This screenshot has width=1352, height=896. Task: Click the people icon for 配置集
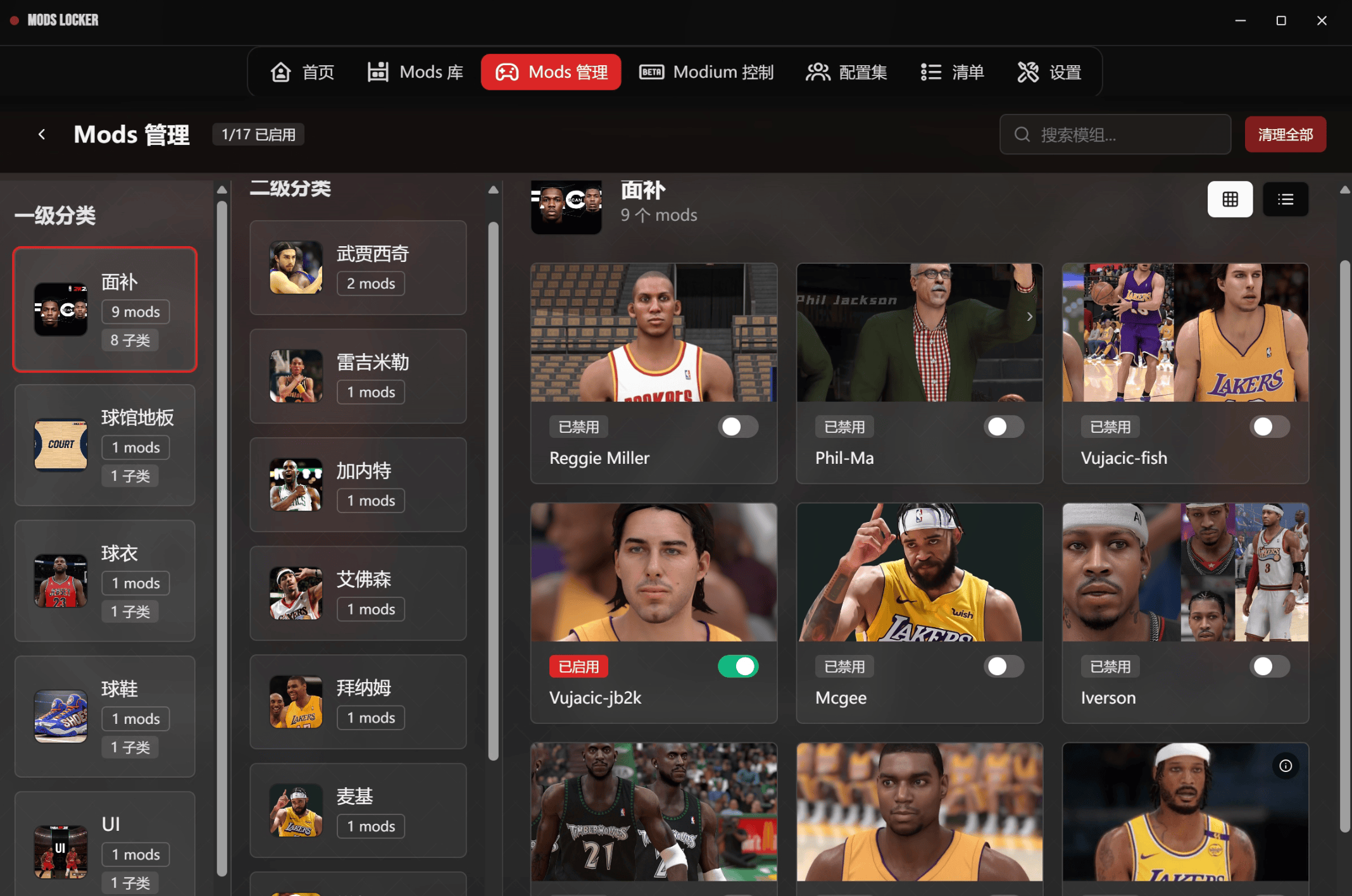(818, 72)
